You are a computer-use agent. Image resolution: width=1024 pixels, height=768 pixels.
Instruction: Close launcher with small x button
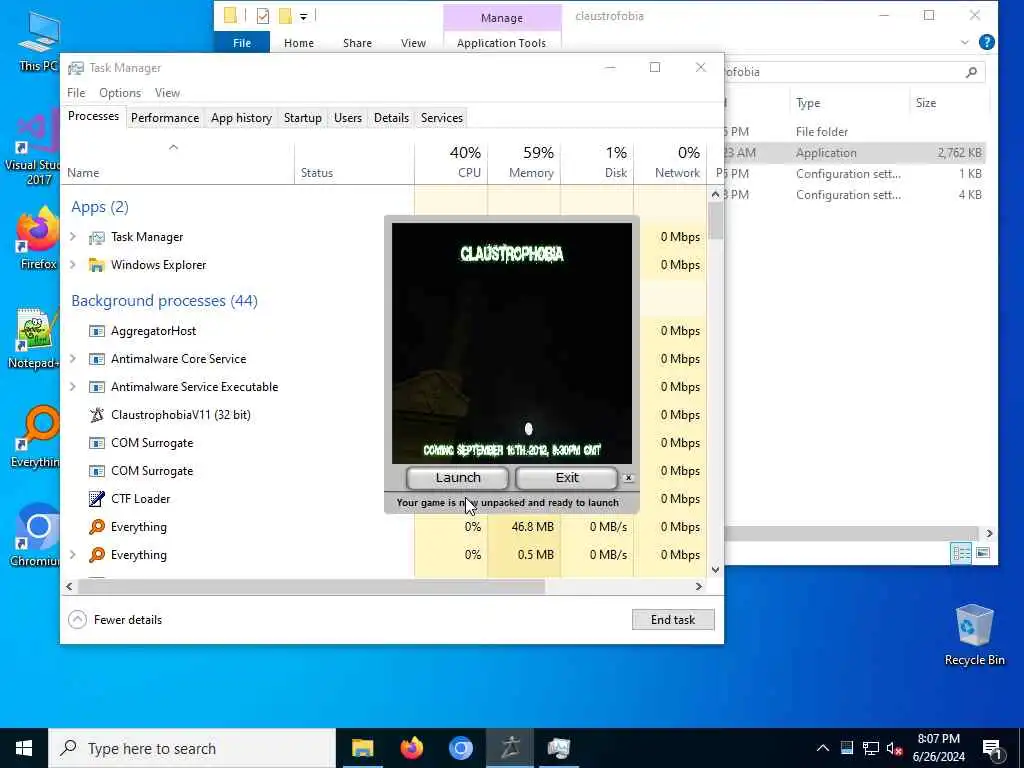[628, 478]
